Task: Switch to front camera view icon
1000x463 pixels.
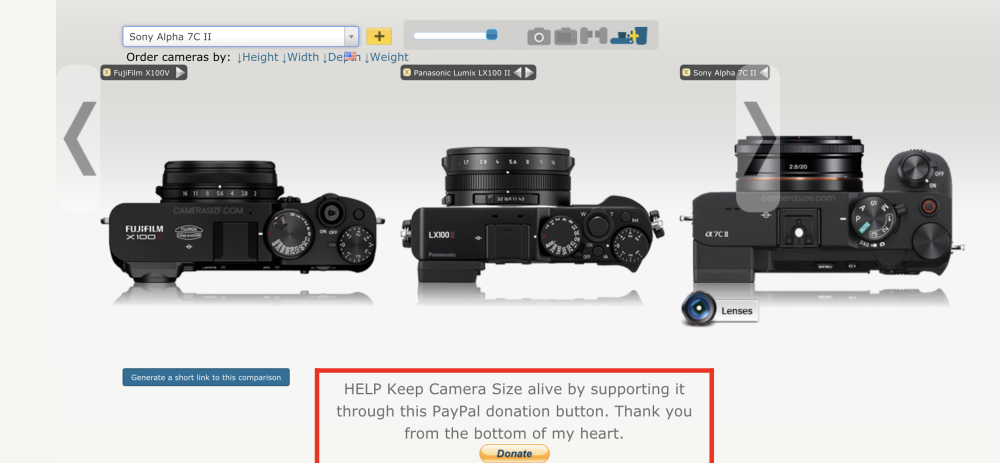Action: (x=539, y=36)
